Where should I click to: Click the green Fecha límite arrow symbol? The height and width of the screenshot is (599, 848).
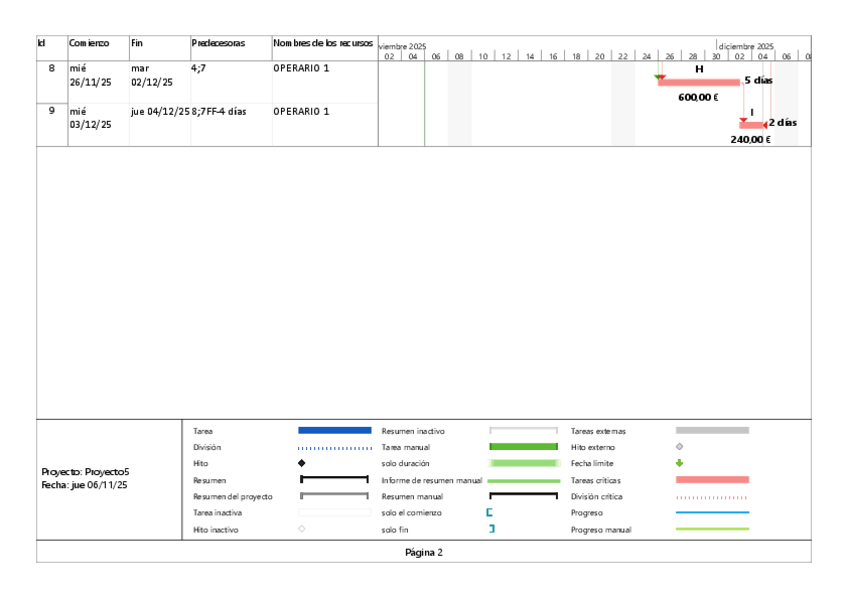coord(679,463)
